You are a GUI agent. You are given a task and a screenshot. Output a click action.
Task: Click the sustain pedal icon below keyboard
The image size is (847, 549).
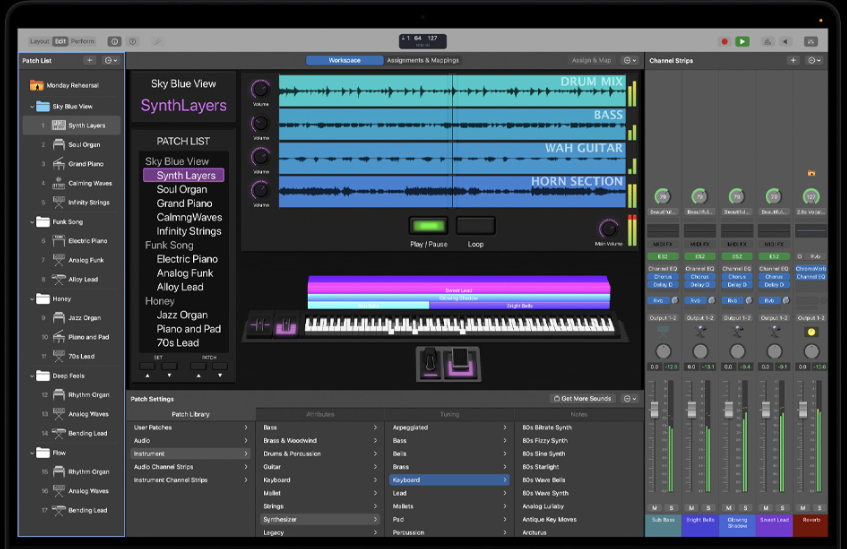pyautogui.click(x=430, y=363)
